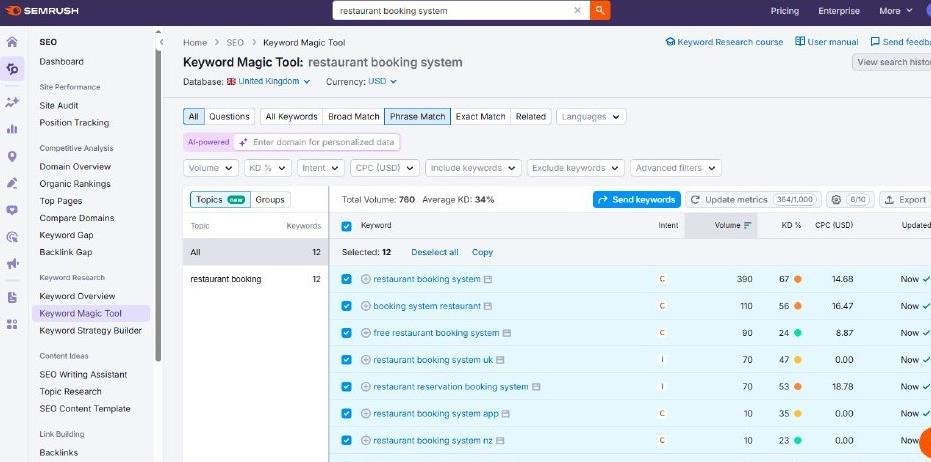This screenshot has width=931, height=462.
Task: Select the Related tab
Action: [x=531, y=117]
